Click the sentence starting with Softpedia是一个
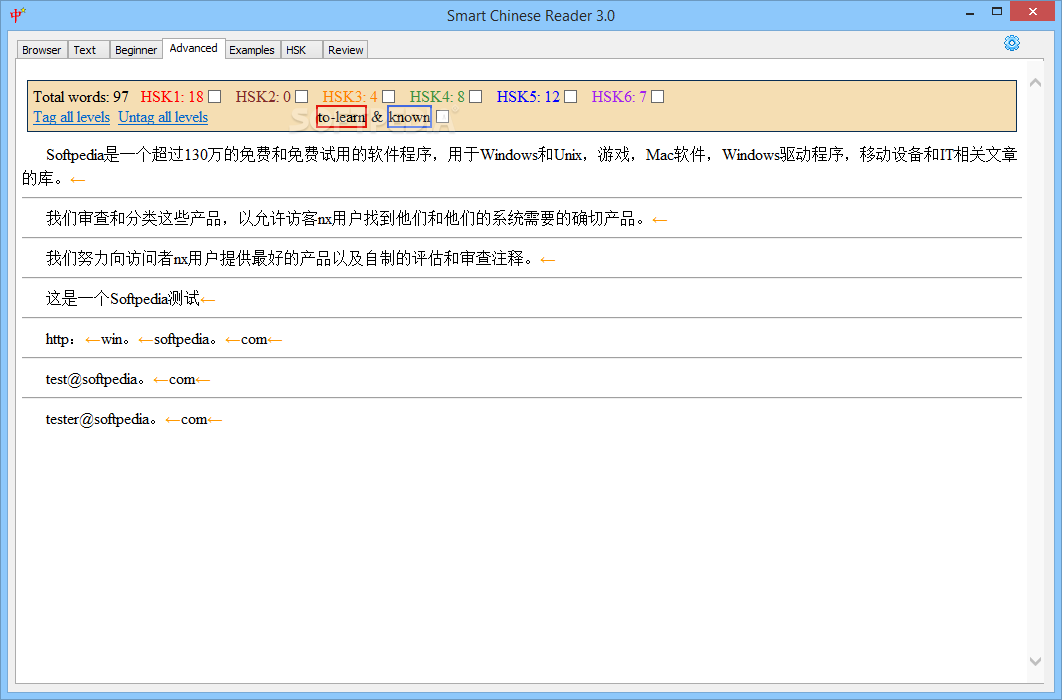Screen dimensions: 1062x700 click(519, 167)
